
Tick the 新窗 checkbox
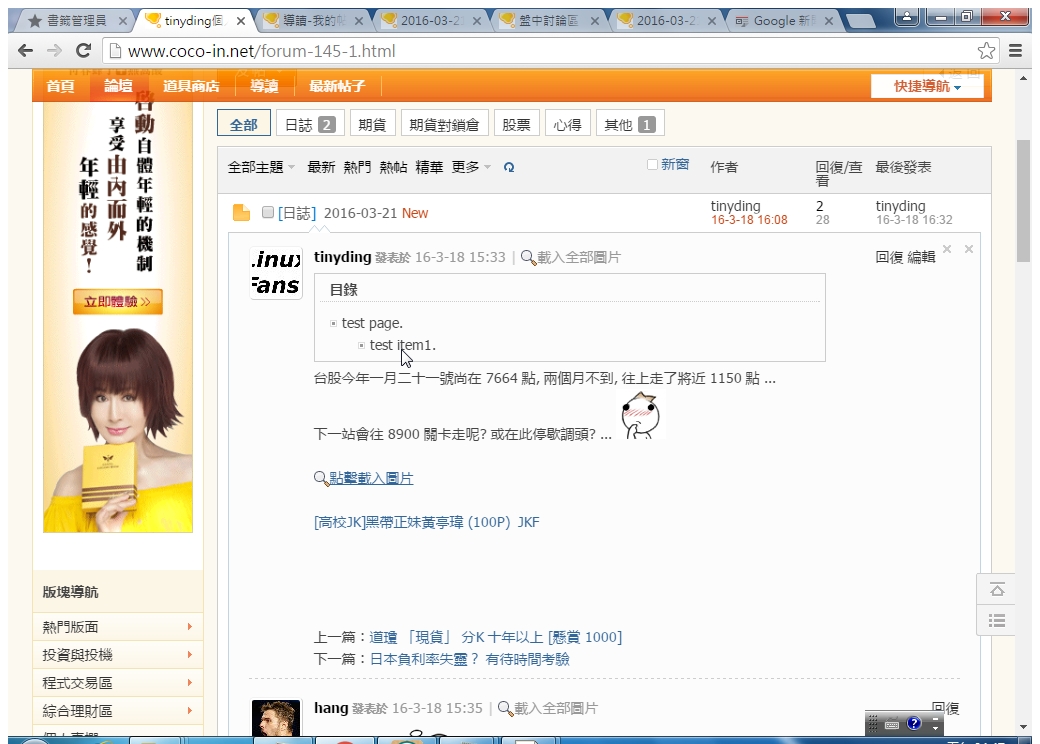point(652,164)
